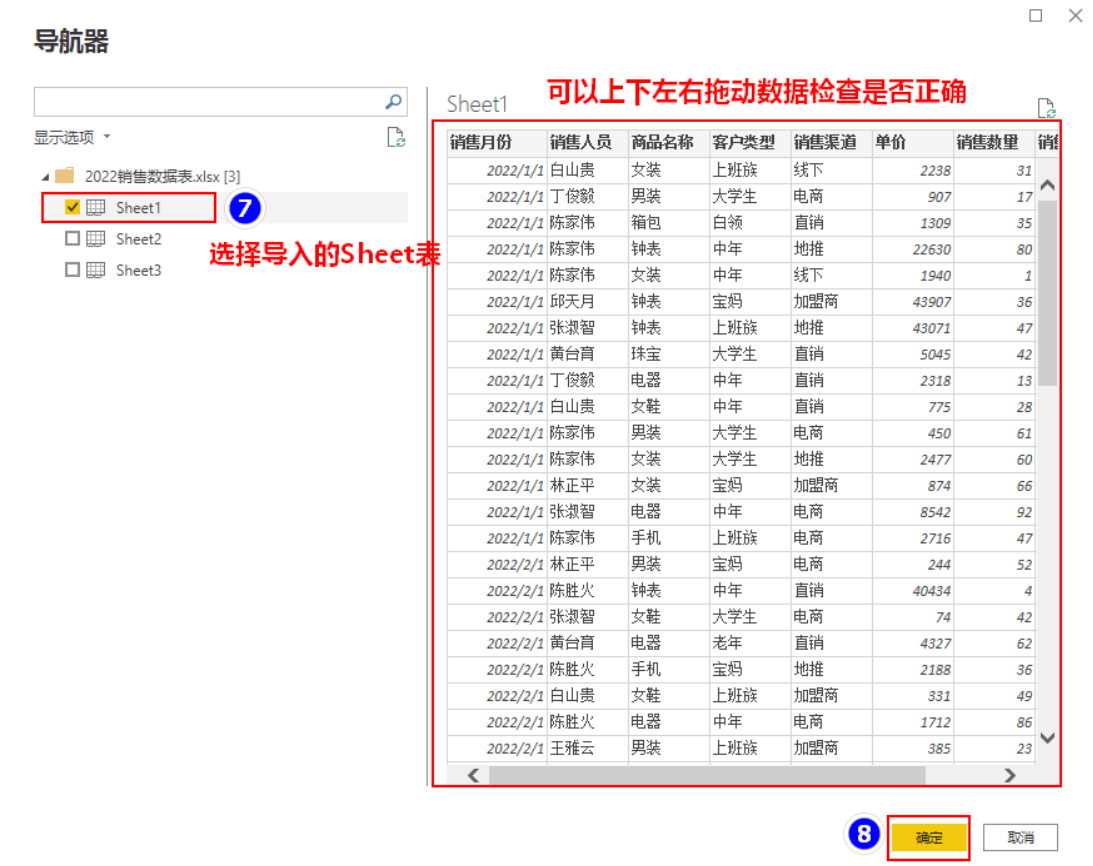Click the cell with price 1309

coord(912,223)
